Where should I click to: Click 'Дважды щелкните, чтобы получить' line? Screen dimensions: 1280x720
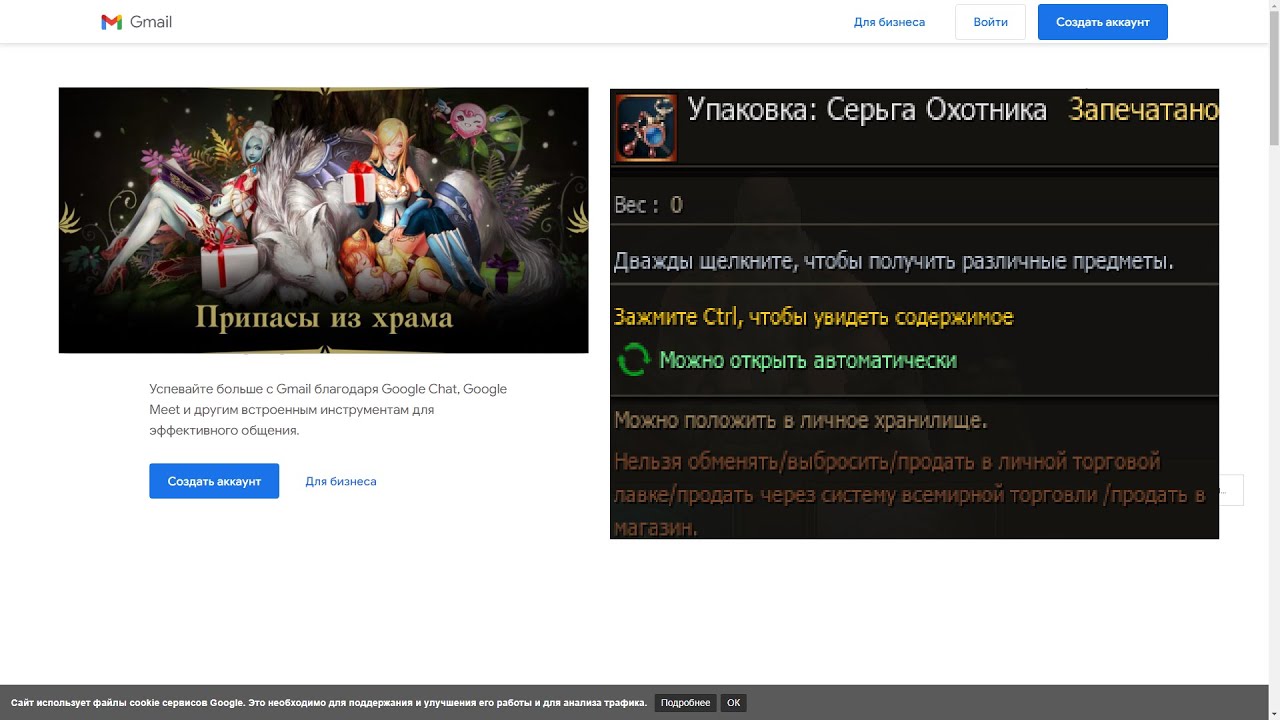(893, 262)
